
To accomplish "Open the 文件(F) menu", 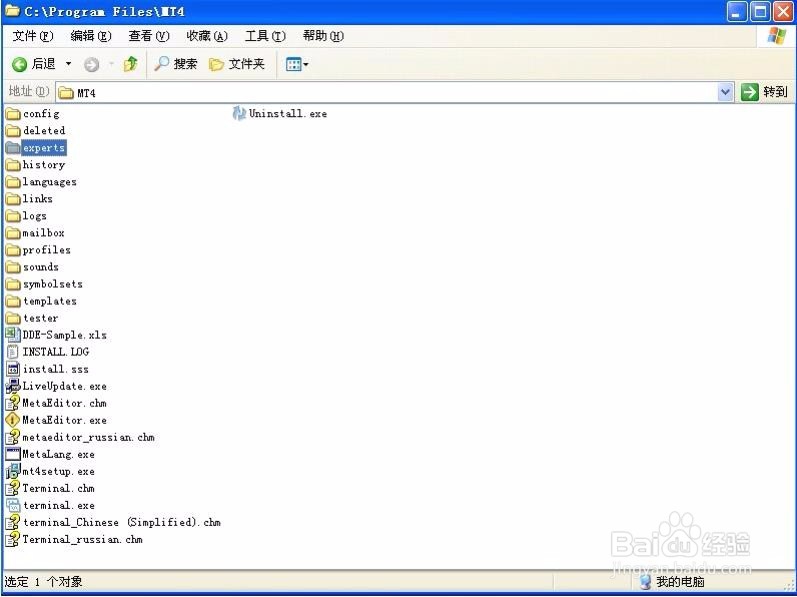I will [33, 36].
